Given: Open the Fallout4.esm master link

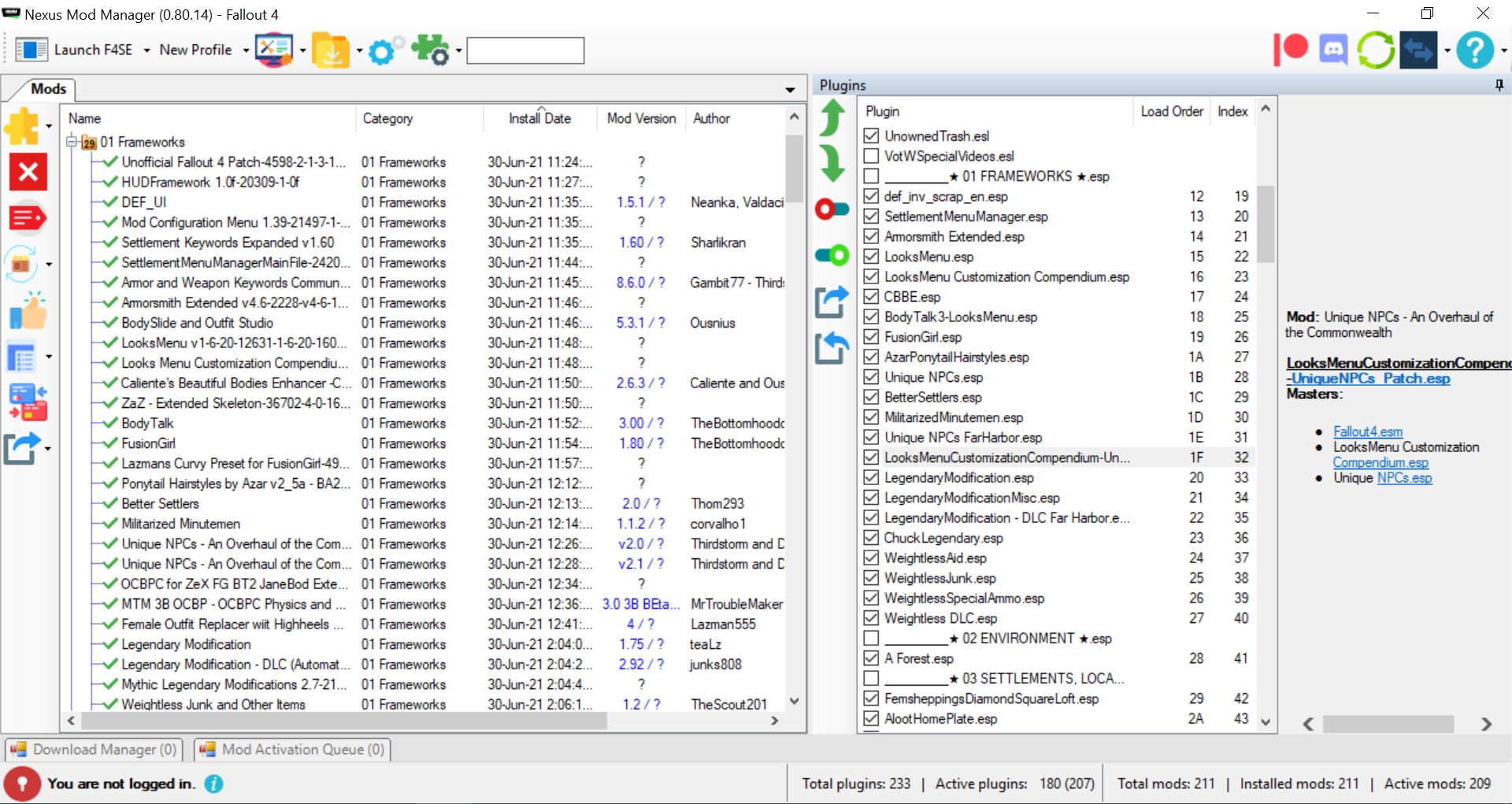Looking at the screenshot, I should coord(1367,432).
